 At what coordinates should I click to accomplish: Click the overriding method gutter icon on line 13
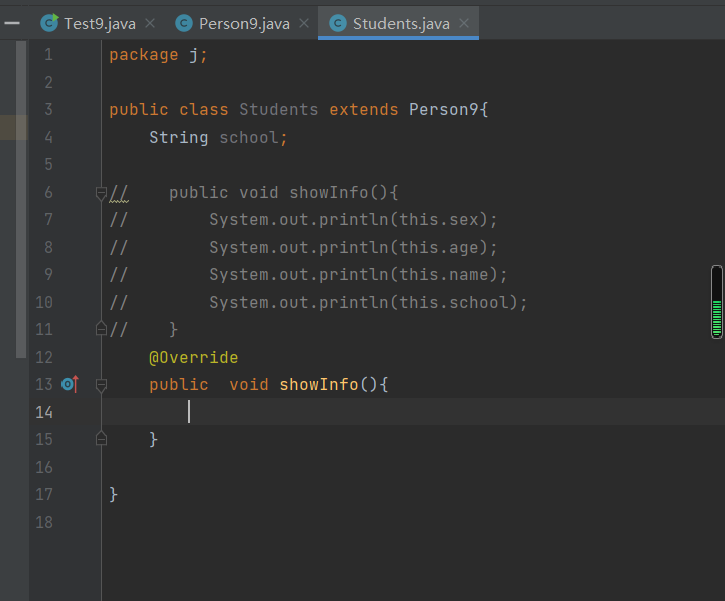pyautogui.click(x=70, y=384)
